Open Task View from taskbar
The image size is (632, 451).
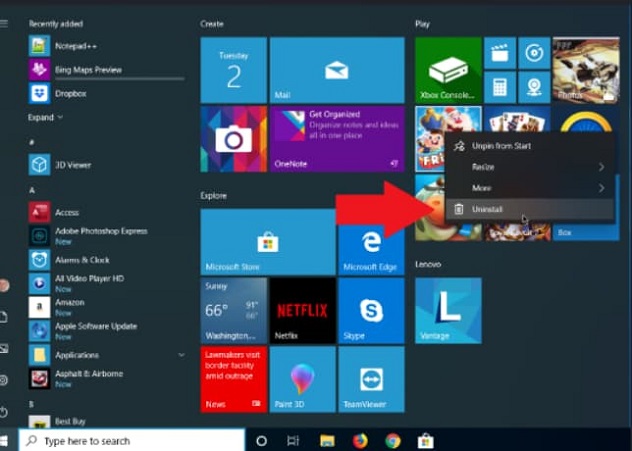click(x=293, y=441)
